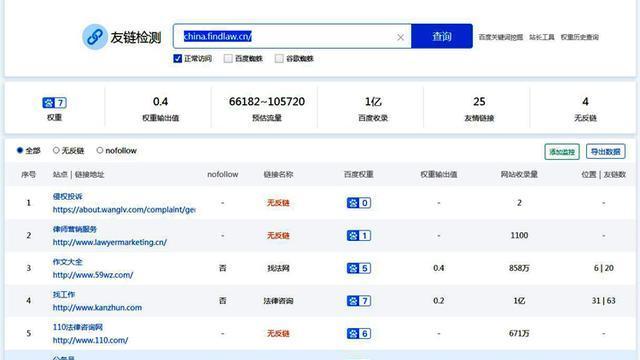Click the 法律咨询 link name in row 4
The image size is (640, 360).
[x=278, y=301]
